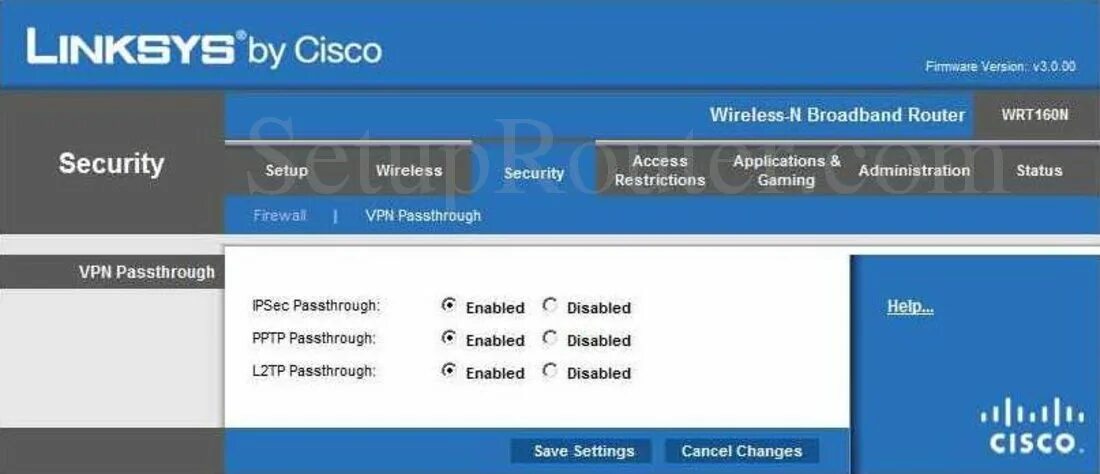Open the Firewall sub-menu
Image resolution: width=1100 pixels, height=474 pixels.
(x=279, y=216)
